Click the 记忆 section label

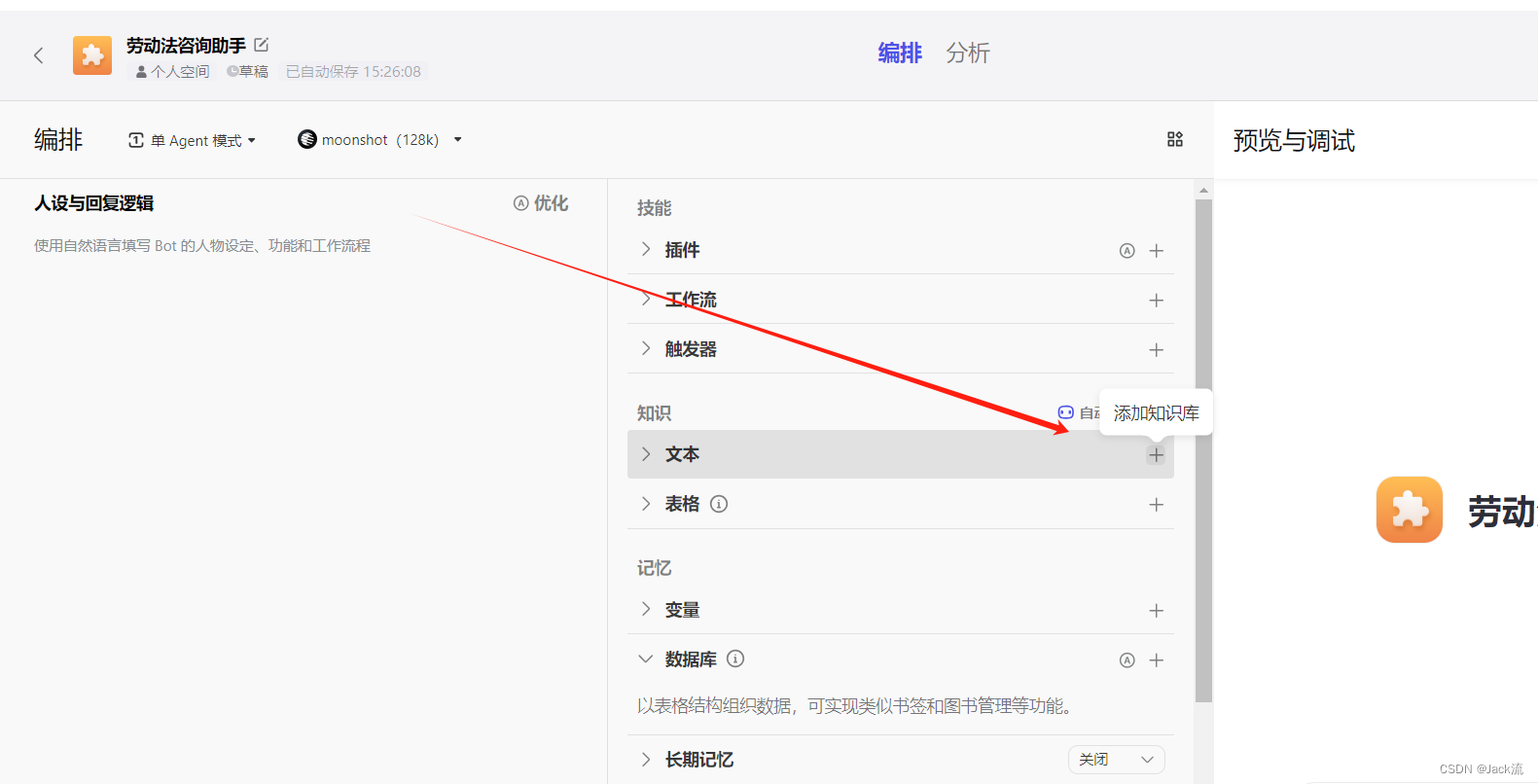654,568
